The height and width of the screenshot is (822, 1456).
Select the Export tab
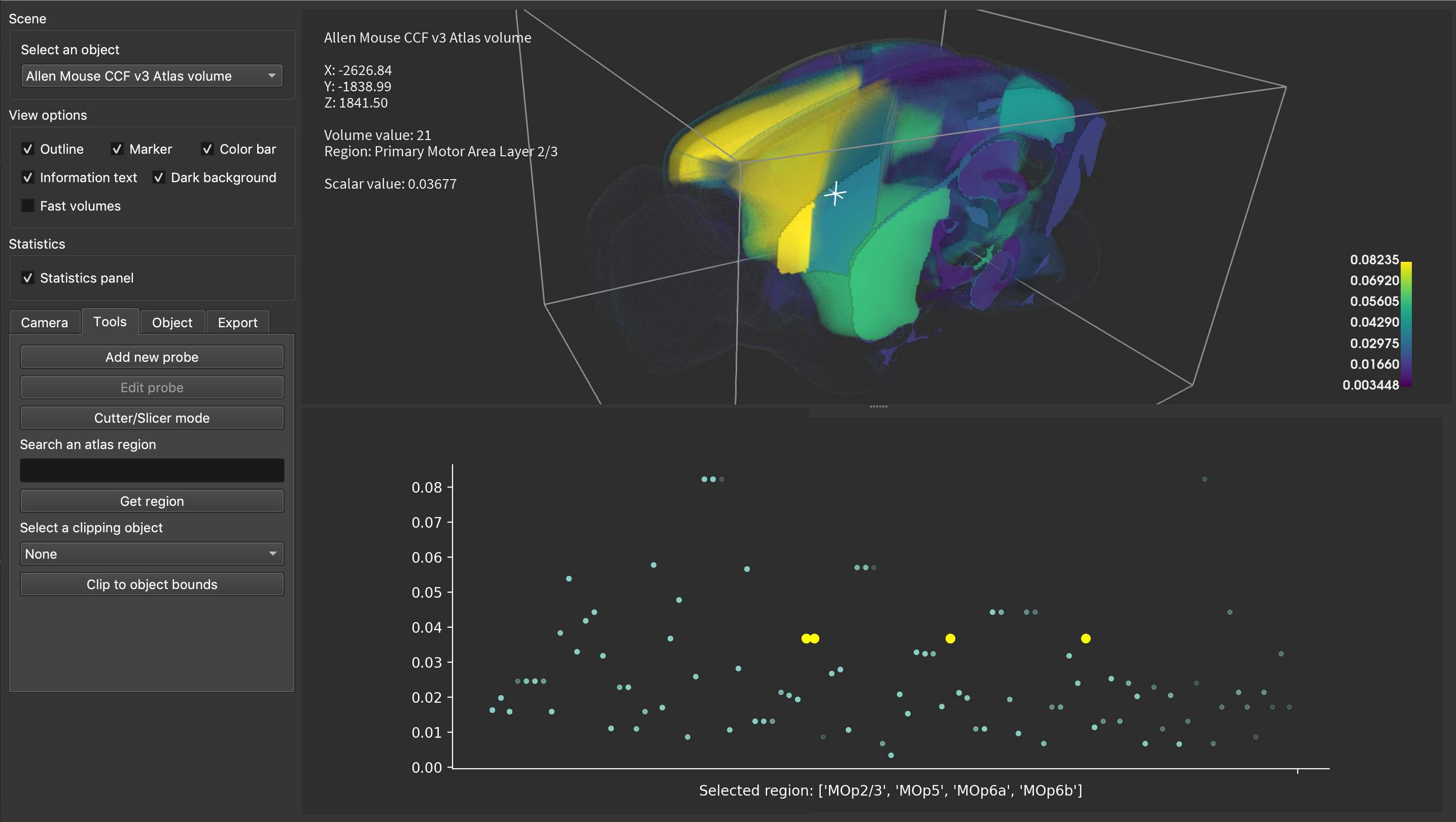pos(237,323)
